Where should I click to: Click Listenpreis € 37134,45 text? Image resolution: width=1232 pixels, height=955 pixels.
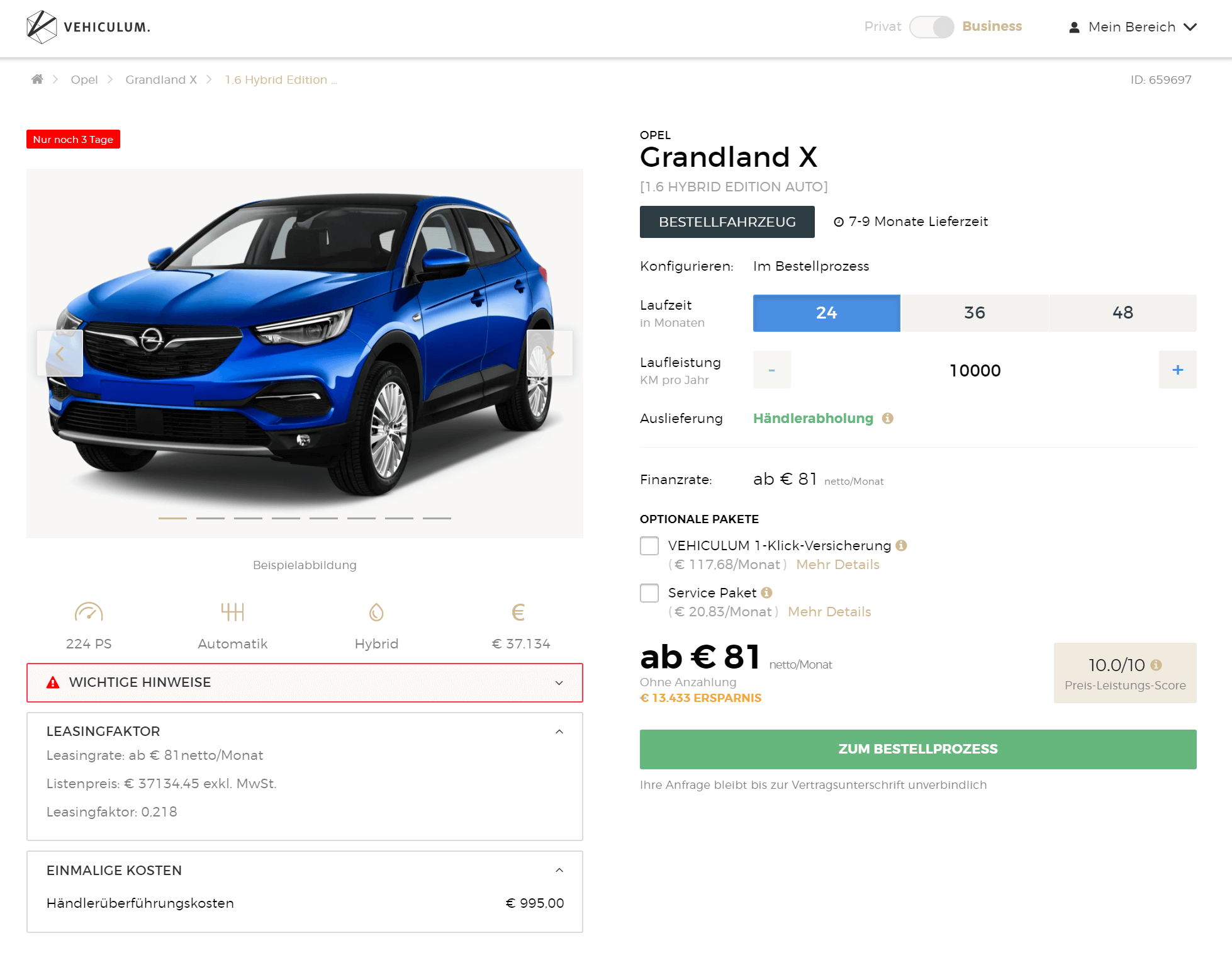(x=161, y=784)
